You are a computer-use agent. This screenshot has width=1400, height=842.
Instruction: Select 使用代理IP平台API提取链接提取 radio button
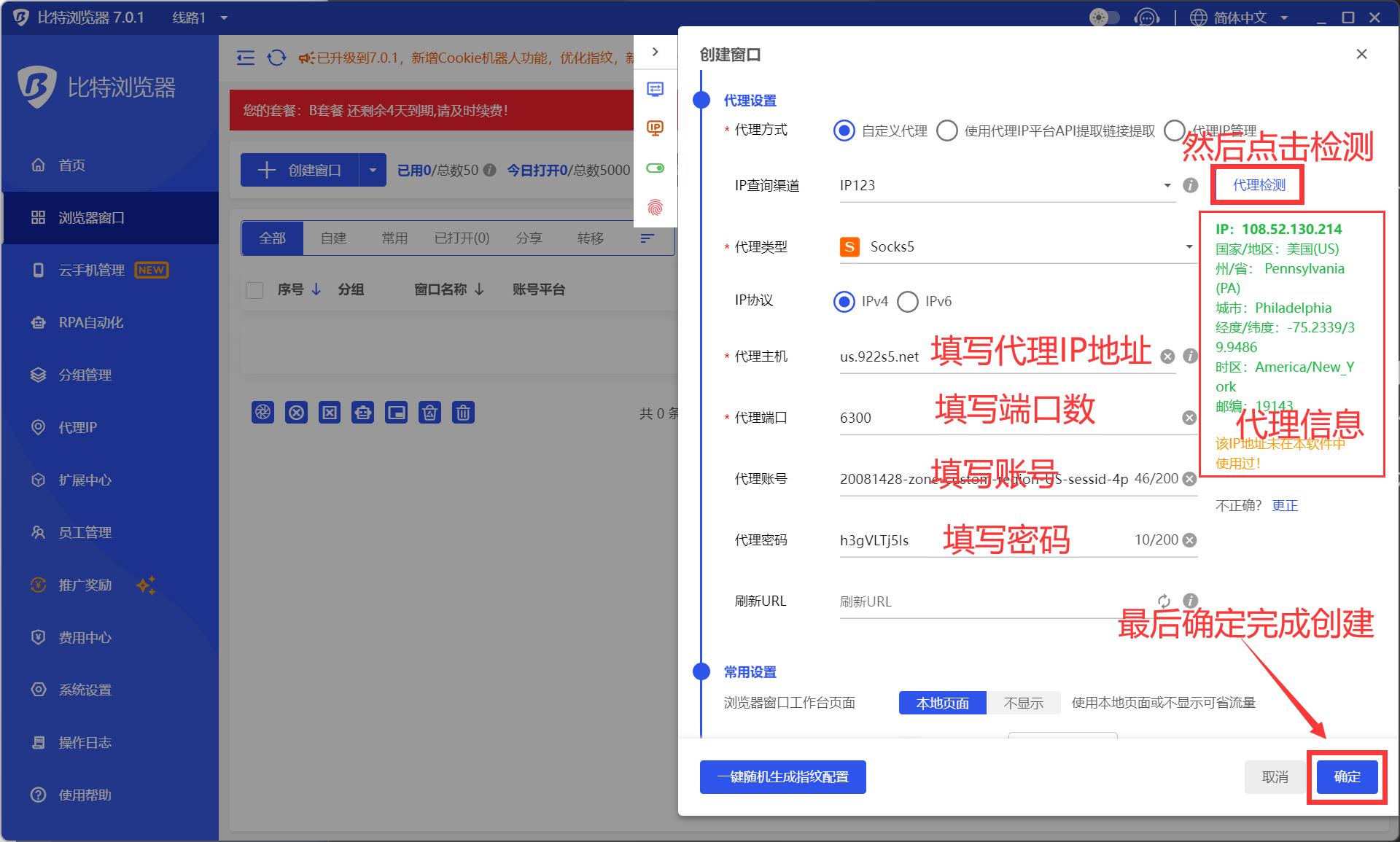click(x=947, y=131)
